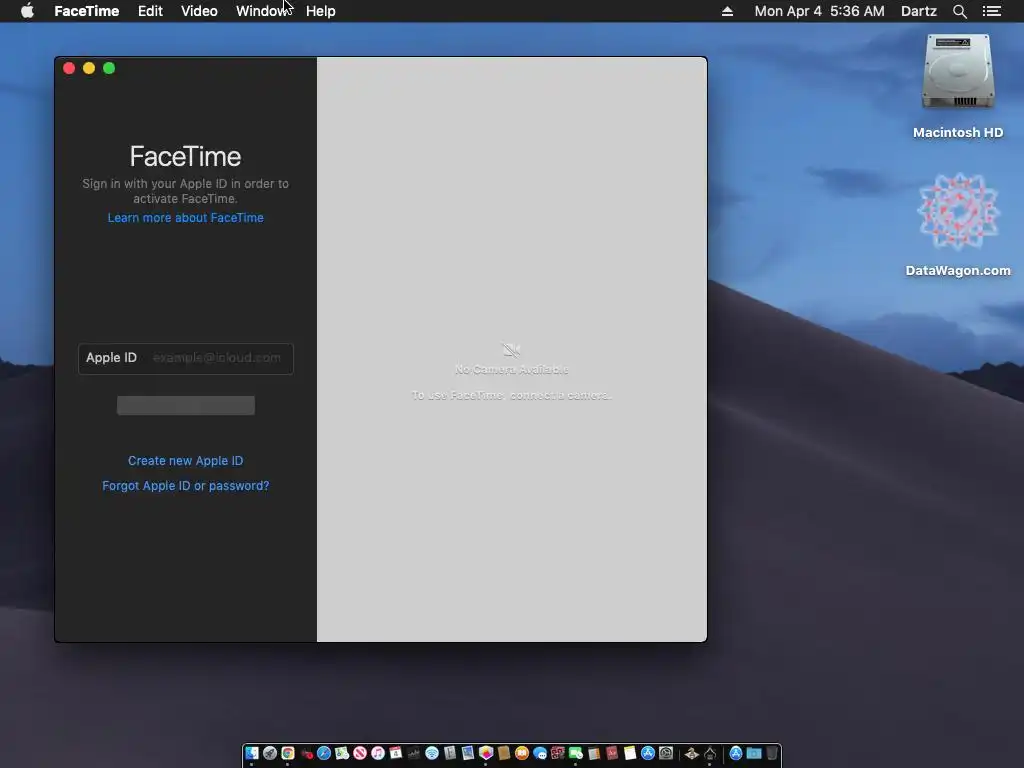Close the FaceTime window
Image resolution: width=1024 pixels, height=768 pixels.
tap(69, 68)
